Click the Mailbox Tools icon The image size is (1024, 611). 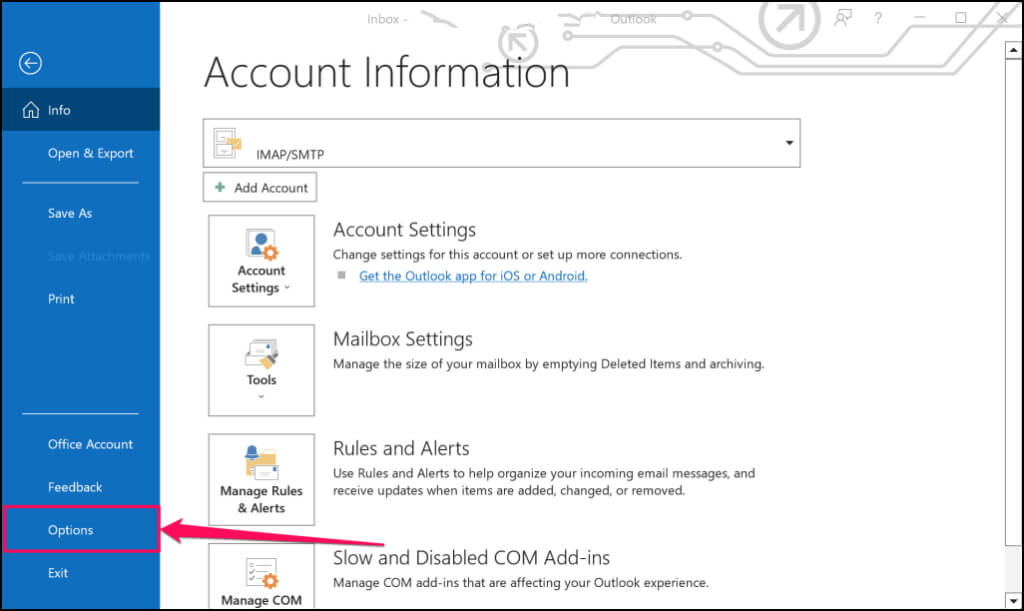click(261, 354)
